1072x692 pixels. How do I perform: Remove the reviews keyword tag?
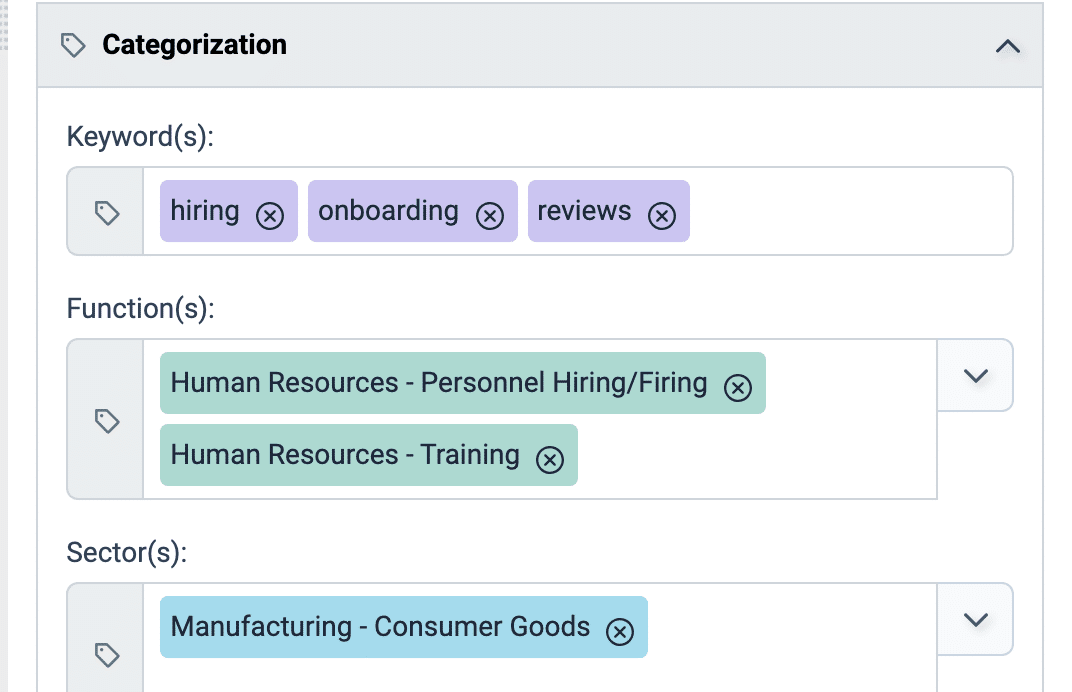pos(662,216)
